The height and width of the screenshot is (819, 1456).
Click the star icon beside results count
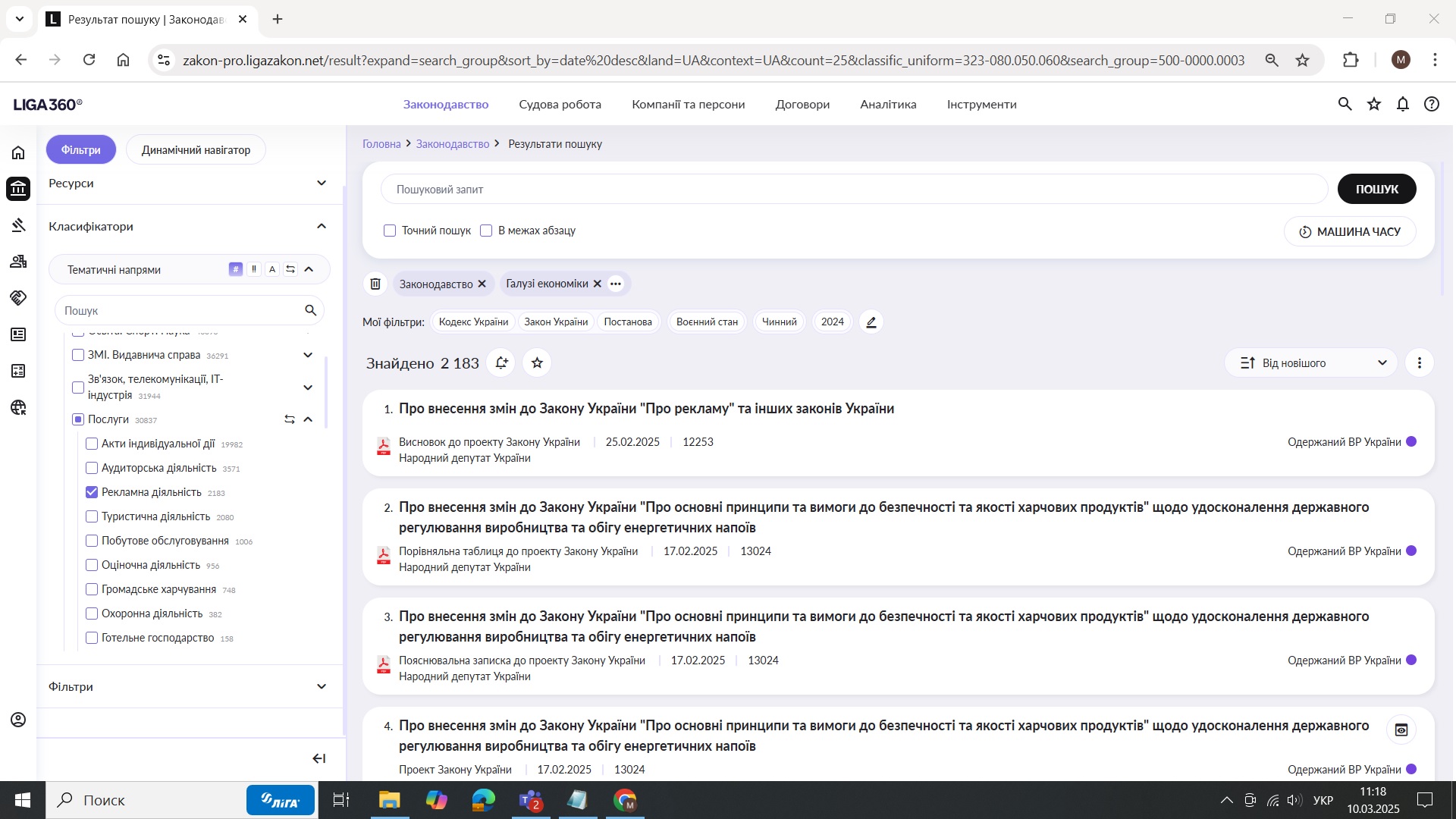click(537, 363)
